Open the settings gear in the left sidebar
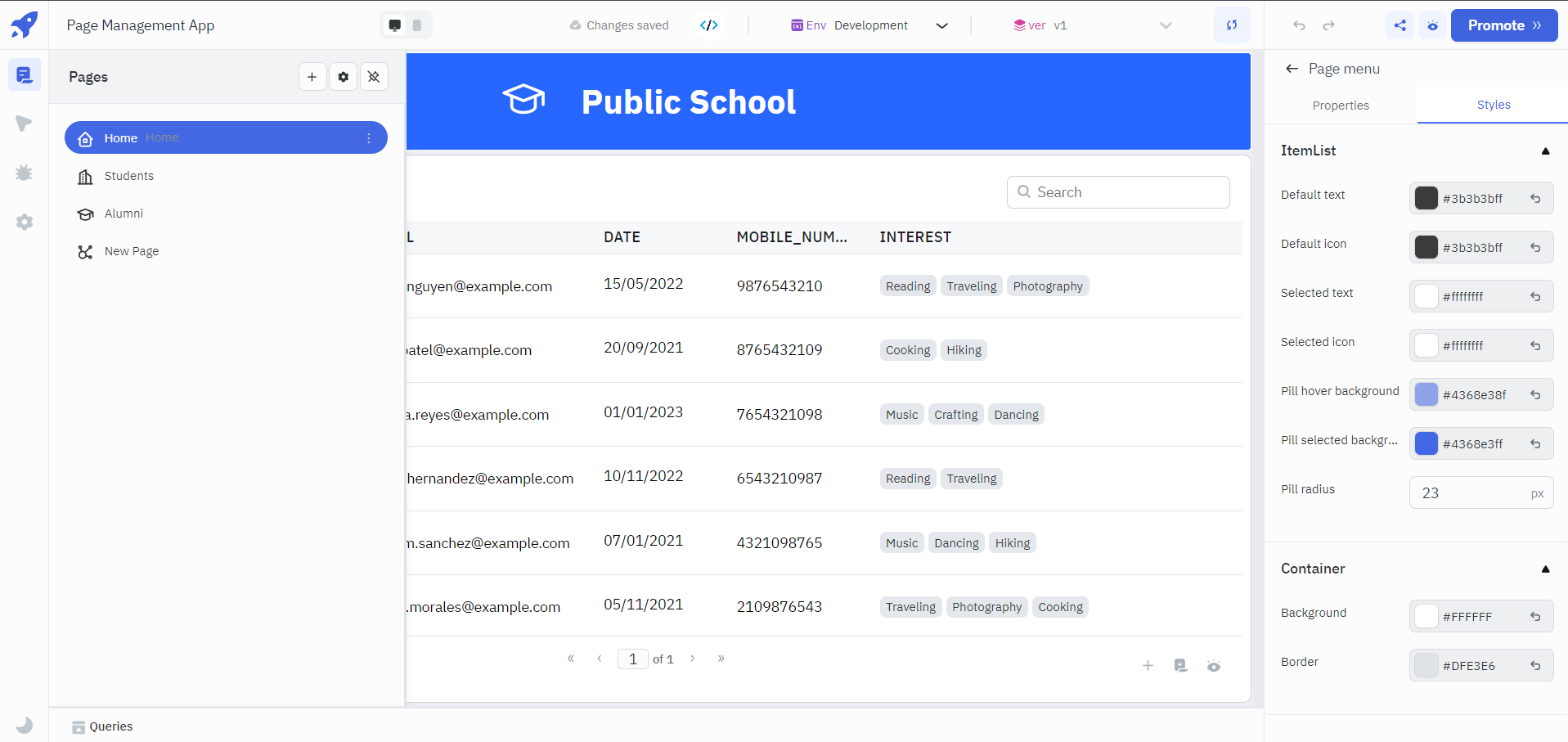This screenshot has width=1568, height=742. click(x=25, y=222)
